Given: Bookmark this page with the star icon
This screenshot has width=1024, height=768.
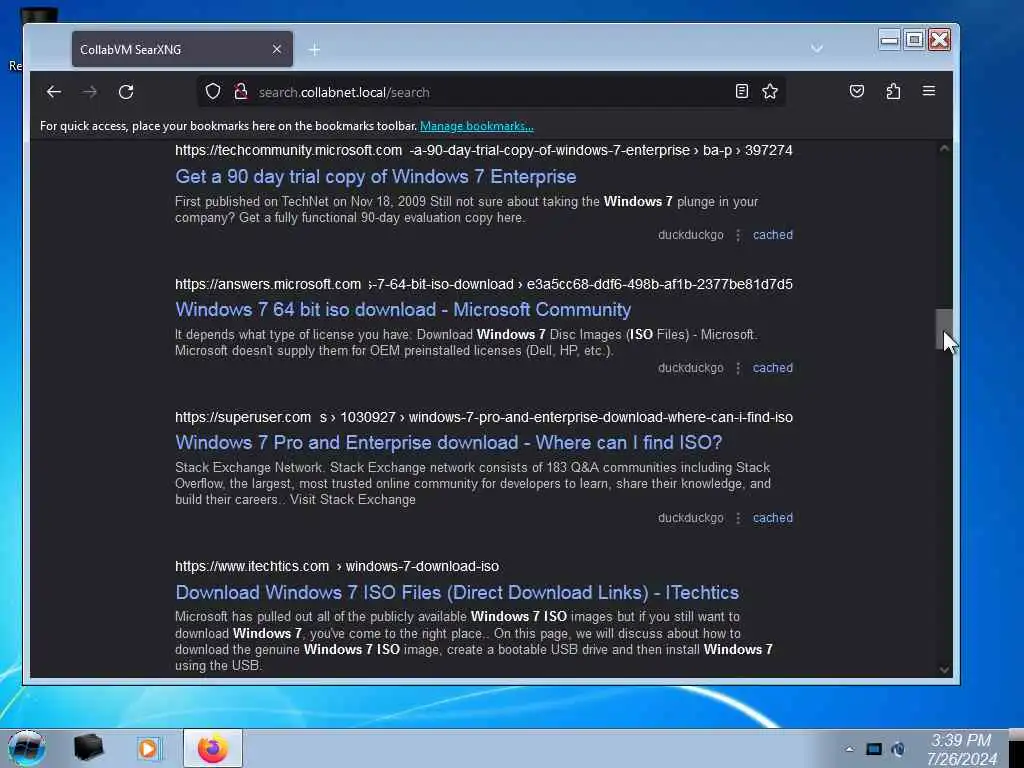Looking at the screenshot, I should tap(770, 91).
